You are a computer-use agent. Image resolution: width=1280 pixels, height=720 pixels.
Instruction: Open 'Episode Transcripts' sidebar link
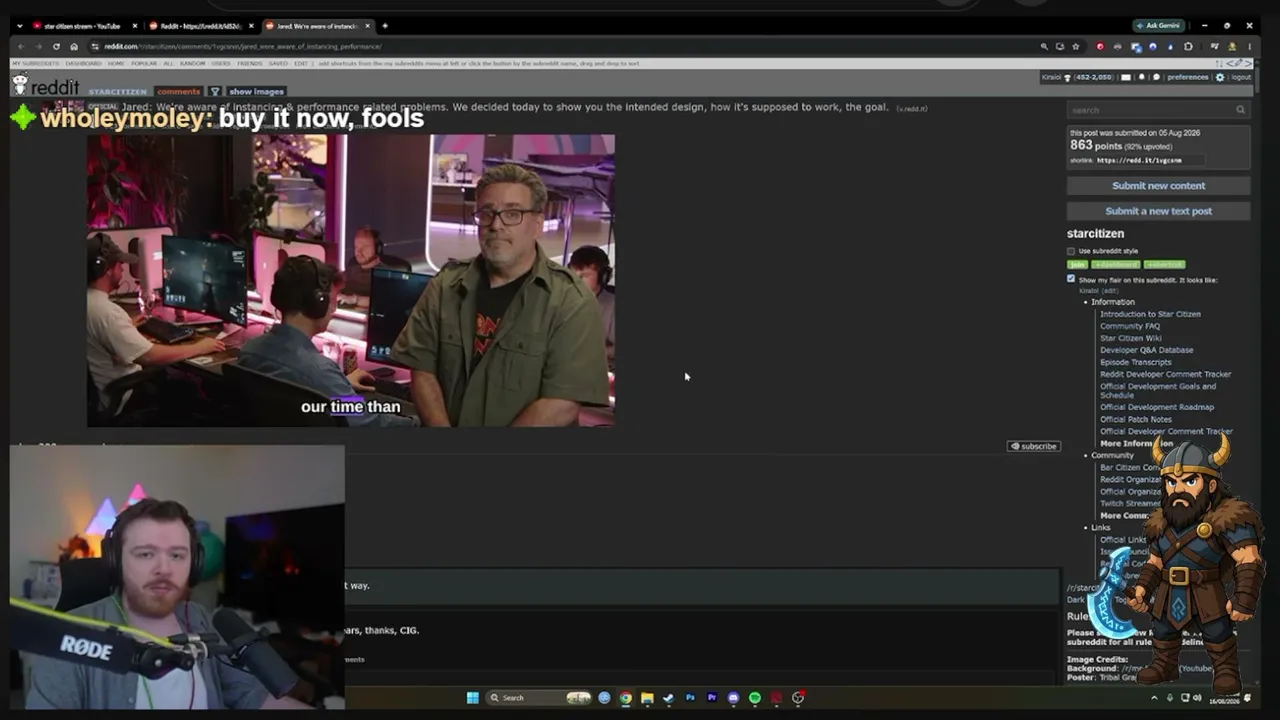tap(1135, 362)
